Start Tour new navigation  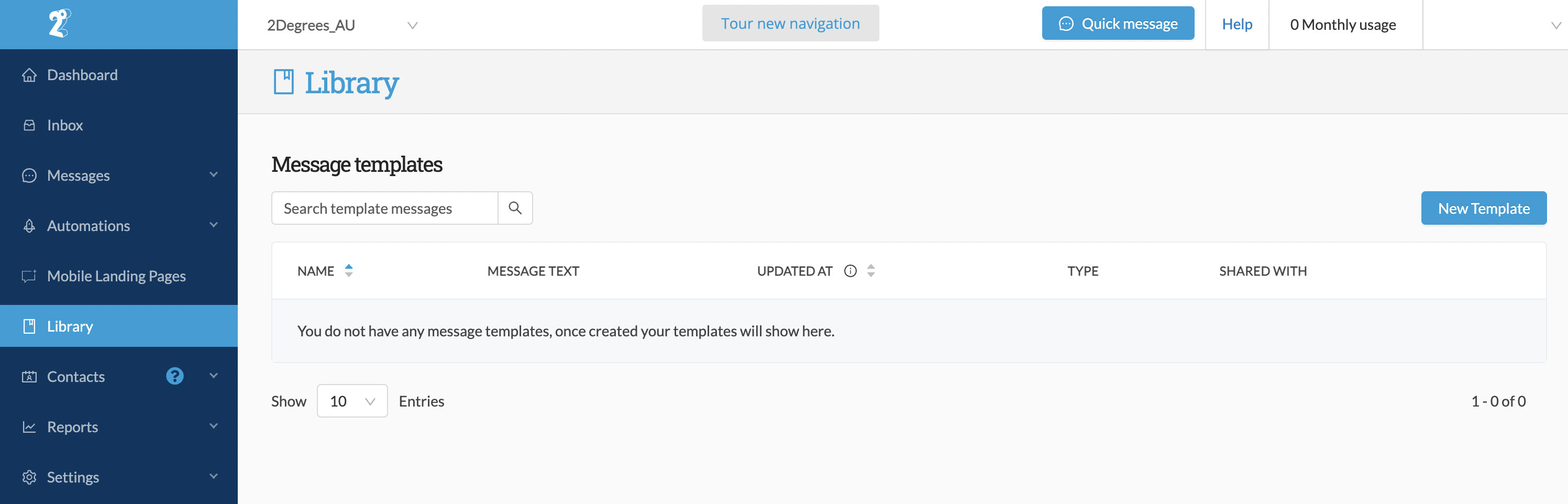click(790, 23)
